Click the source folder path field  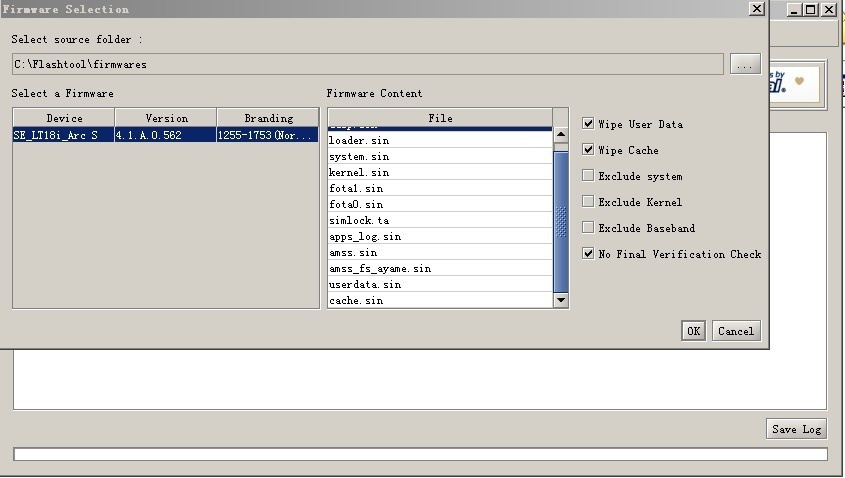click(x=367, y=64)
